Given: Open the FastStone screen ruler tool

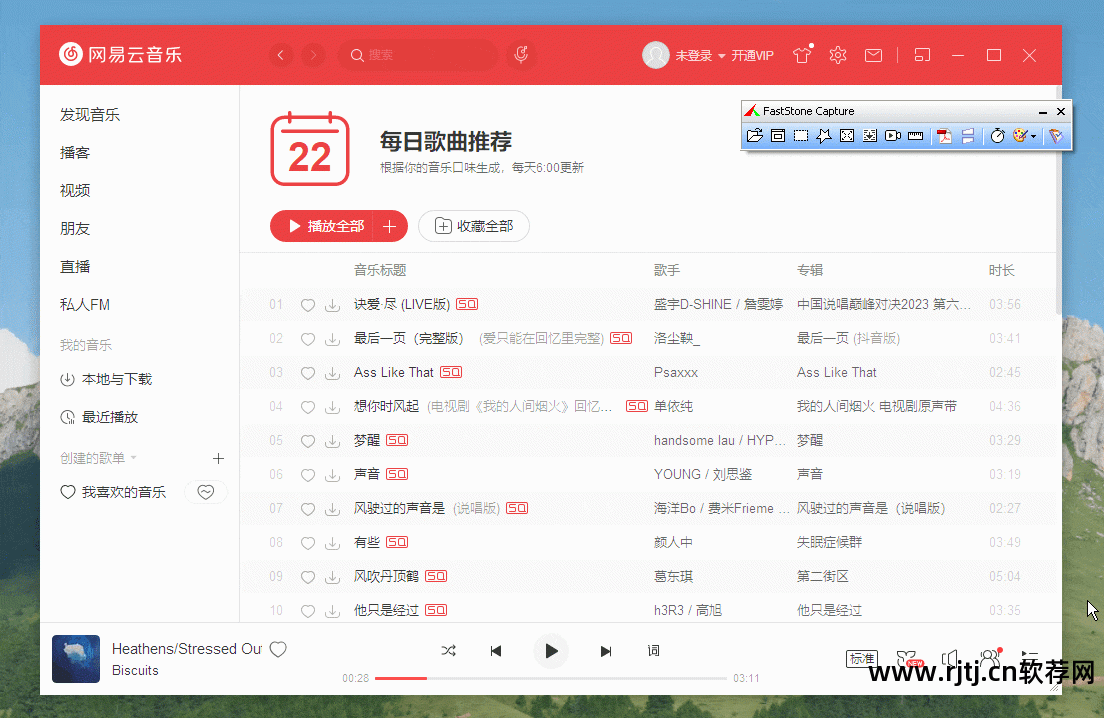Looking at the screenshot, I should (915, 136).
